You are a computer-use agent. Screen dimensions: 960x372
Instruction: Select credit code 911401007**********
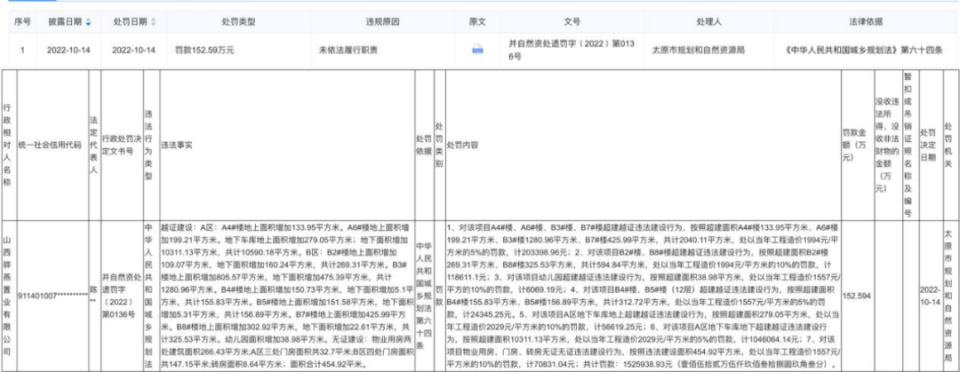(x=53, y=296)
